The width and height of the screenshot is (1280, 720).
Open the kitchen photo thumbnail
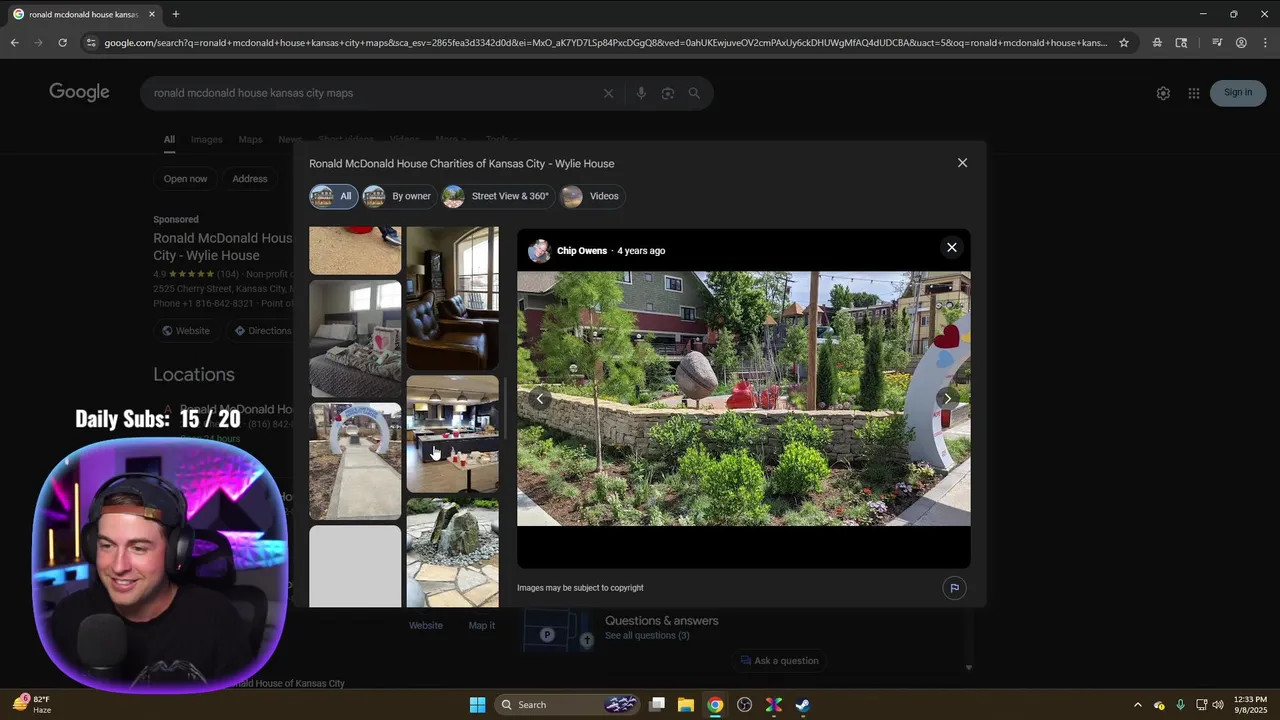452,434
